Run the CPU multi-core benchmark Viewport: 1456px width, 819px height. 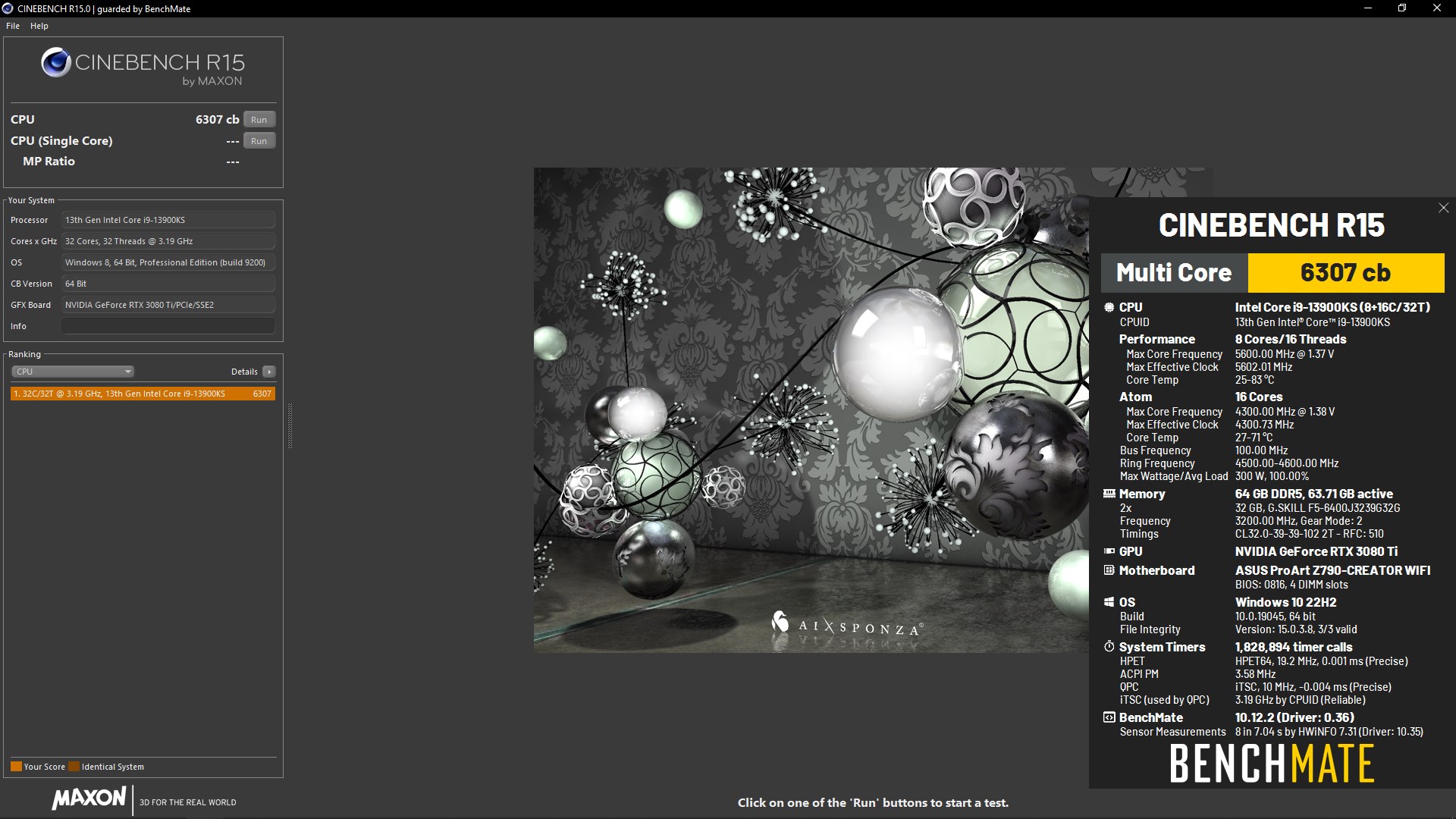259,120
